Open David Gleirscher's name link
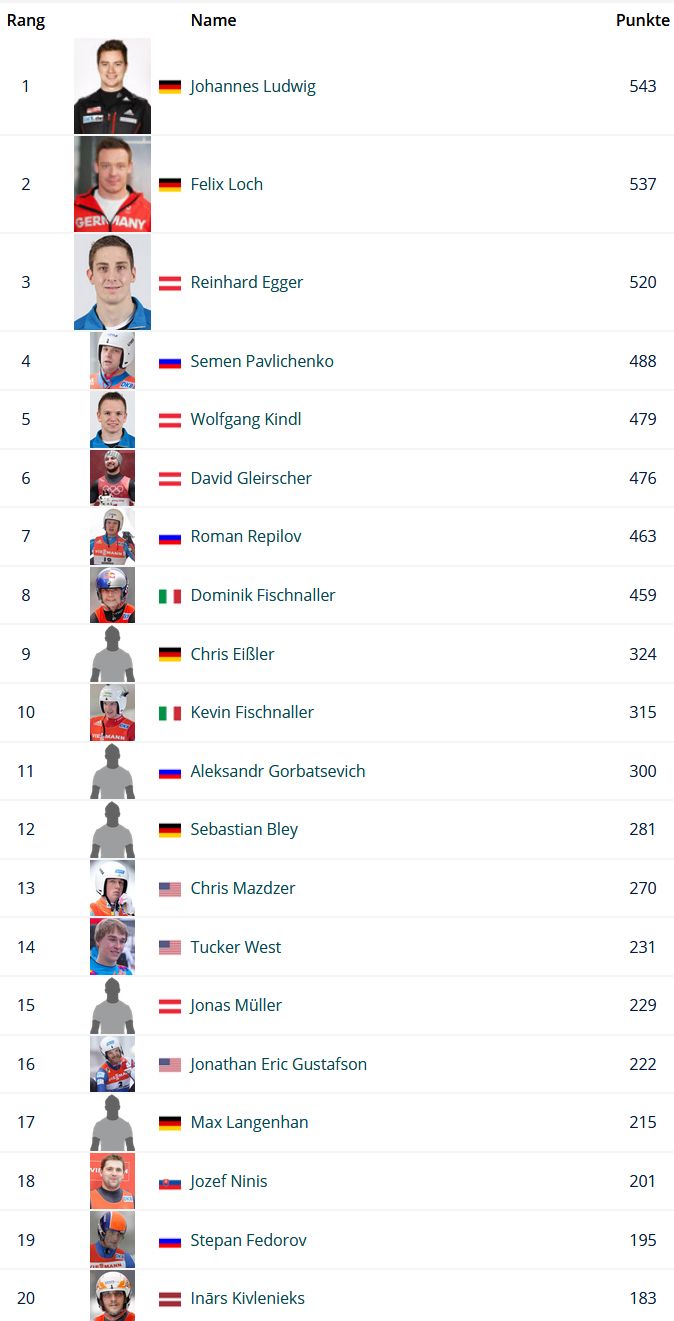The image size is (674, 1321). [251, 478]
